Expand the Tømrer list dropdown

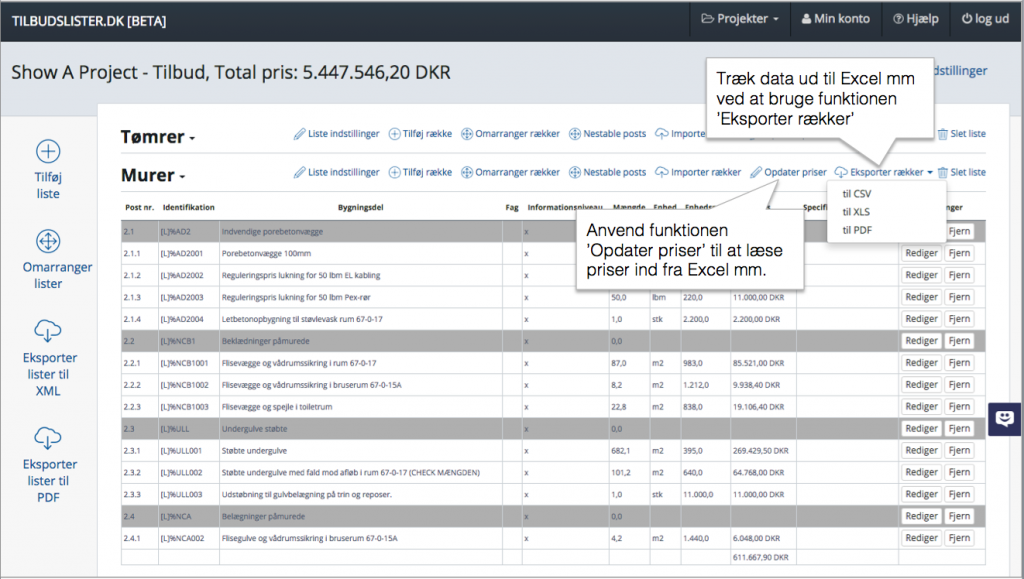coord(157,137)
